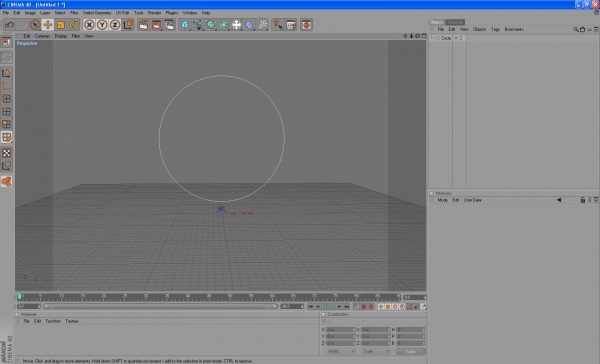This screenshot has width=600, height=364.
Task: Go to the animation start
Action: coord(310,307)
